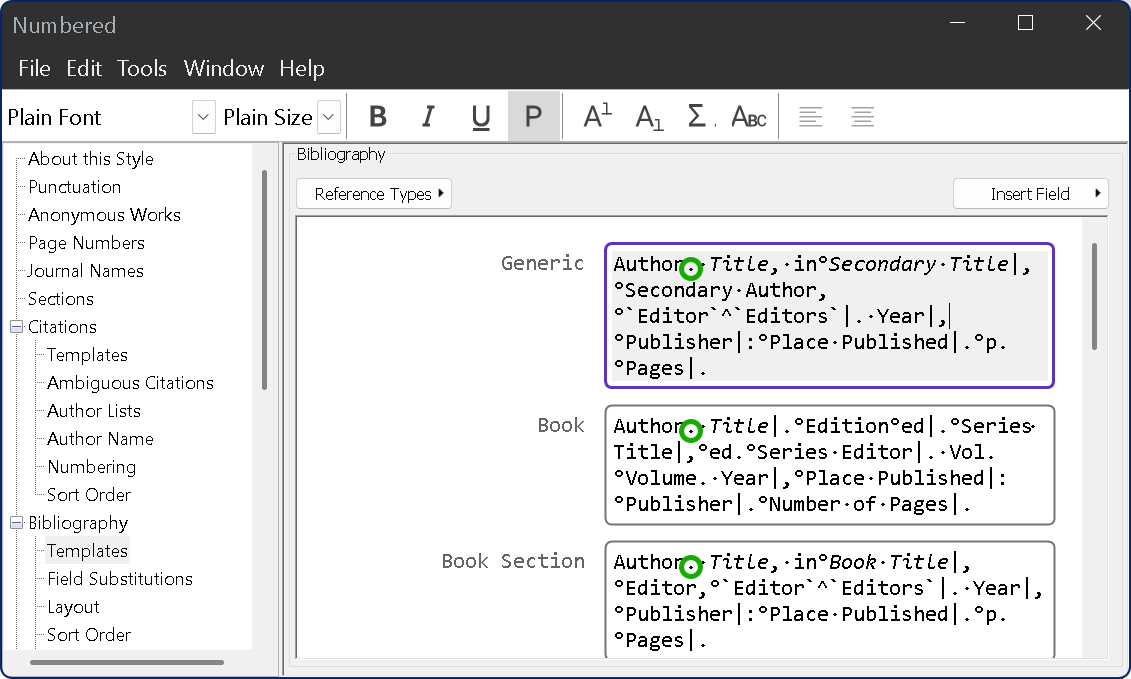1131x679 pixels.
Task: Open the Plain Font dropdown
Action: [x=204, y=117]
